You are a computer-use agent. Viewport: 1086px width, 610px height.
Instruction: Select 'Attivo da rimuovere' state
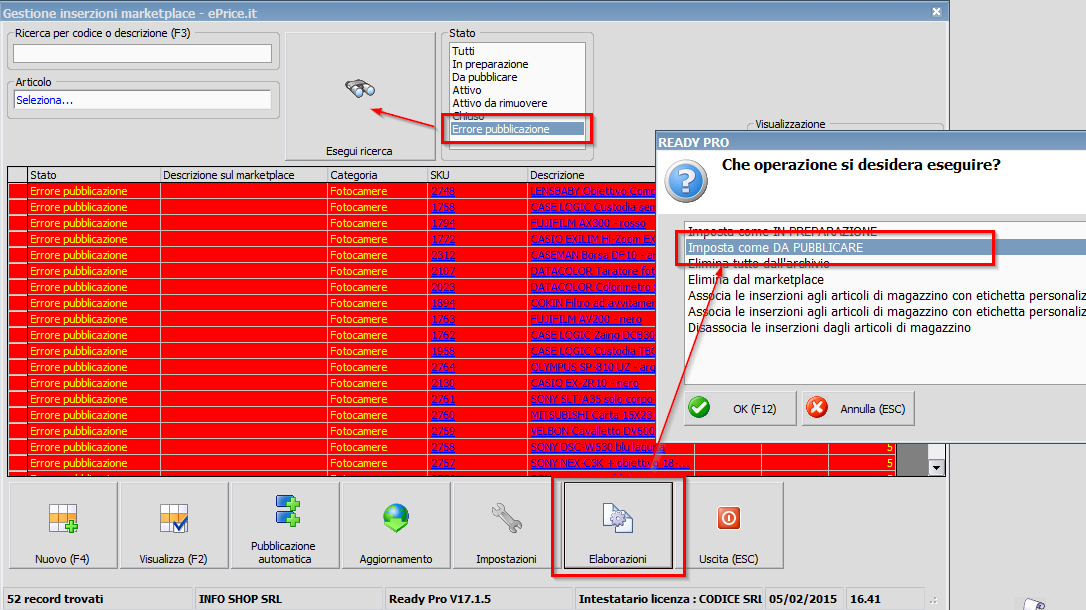(x=499, y=103)
